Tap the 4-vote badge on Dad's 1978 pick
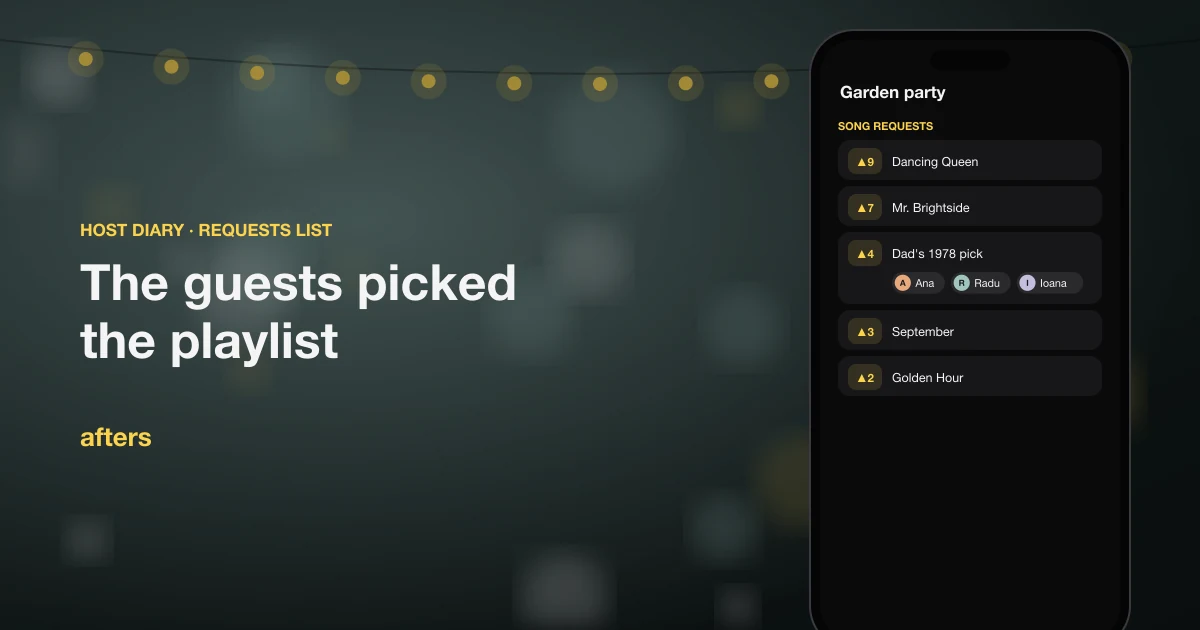 point(865,253)
